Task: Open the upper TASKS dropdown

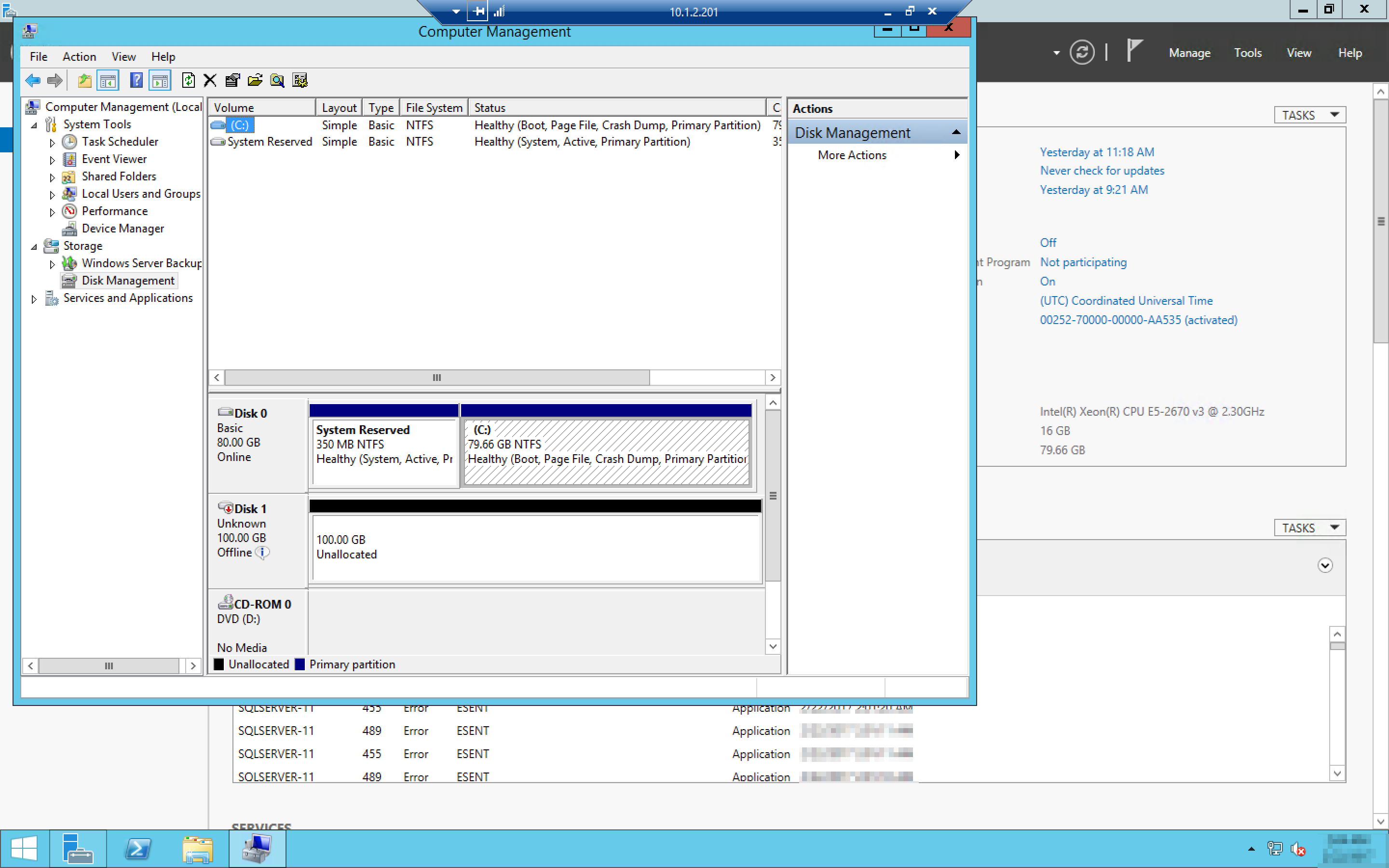Action: click(x=1309, y=115)
